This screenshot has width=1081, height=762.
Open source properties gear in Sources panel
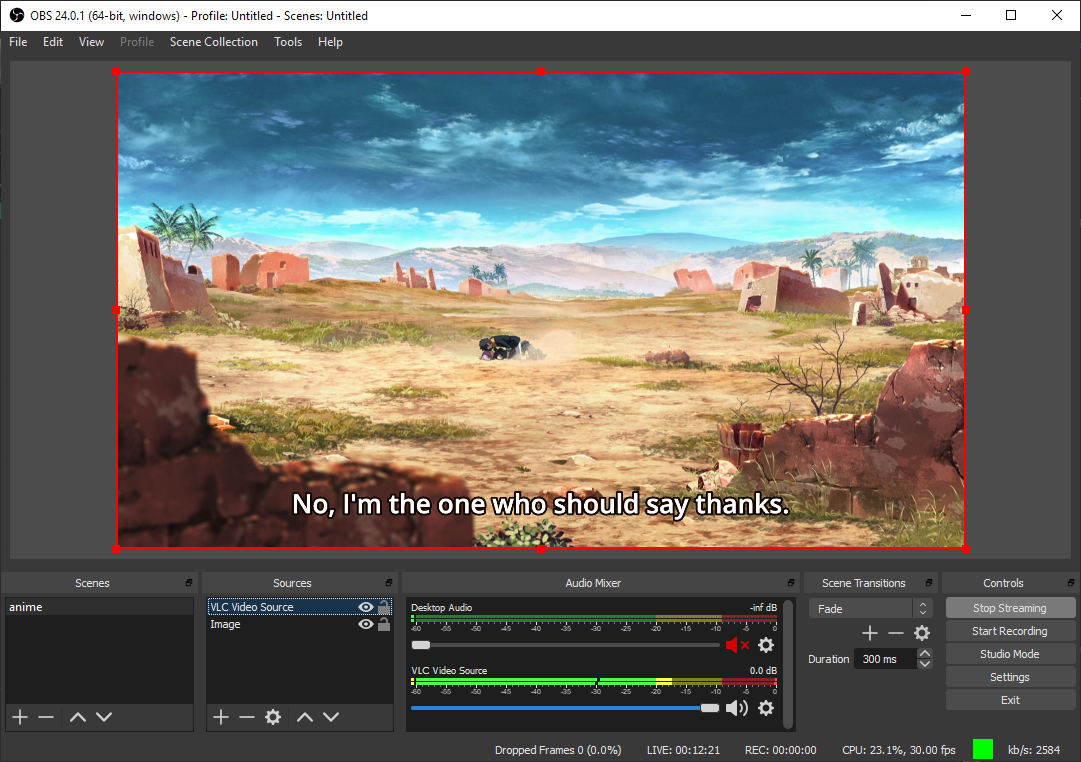click(x=273, y=717)
